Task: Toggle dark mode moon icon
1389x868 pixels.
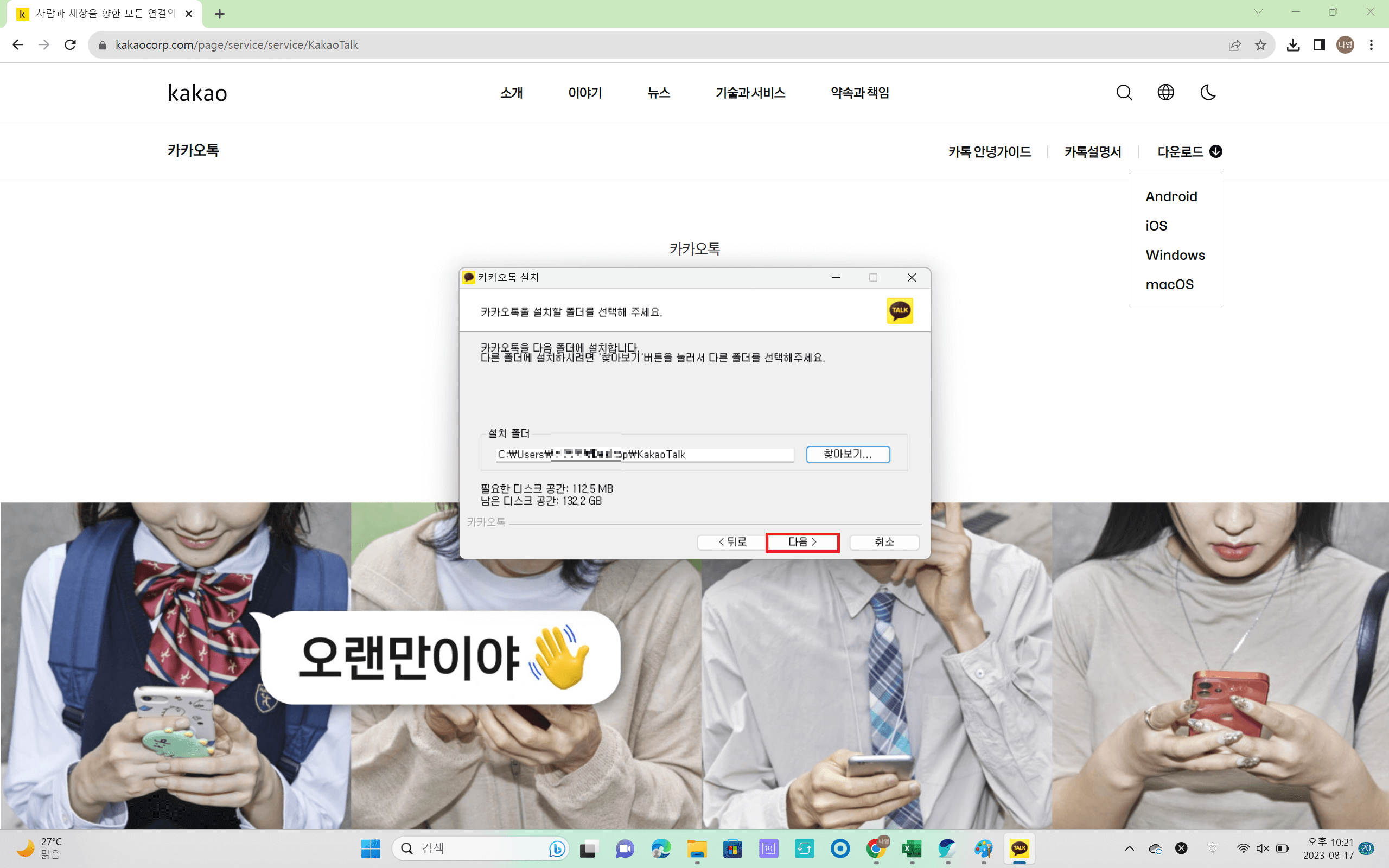Action: (x=1208, y=92)
